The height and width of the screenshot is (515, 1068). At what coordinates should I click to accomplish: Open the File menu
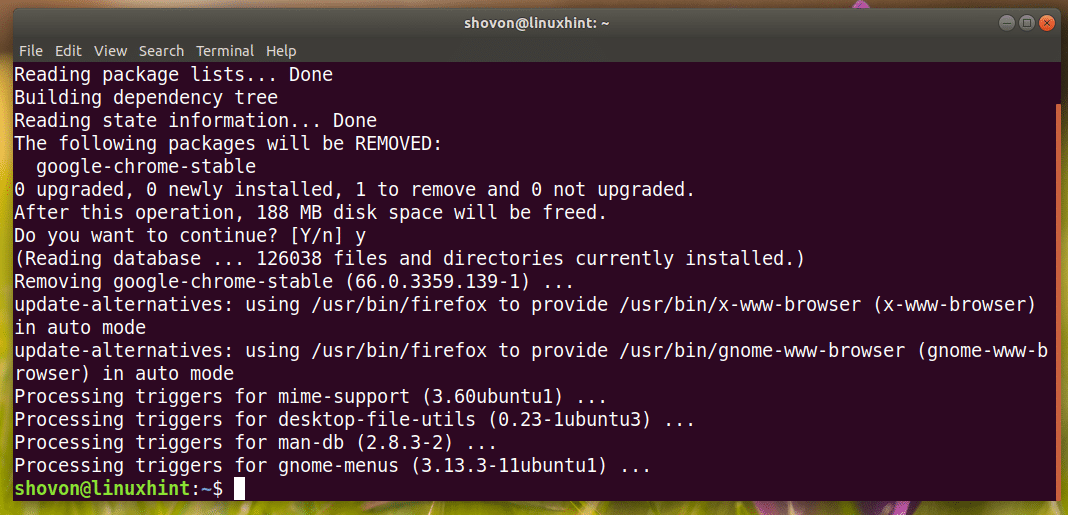30,50
